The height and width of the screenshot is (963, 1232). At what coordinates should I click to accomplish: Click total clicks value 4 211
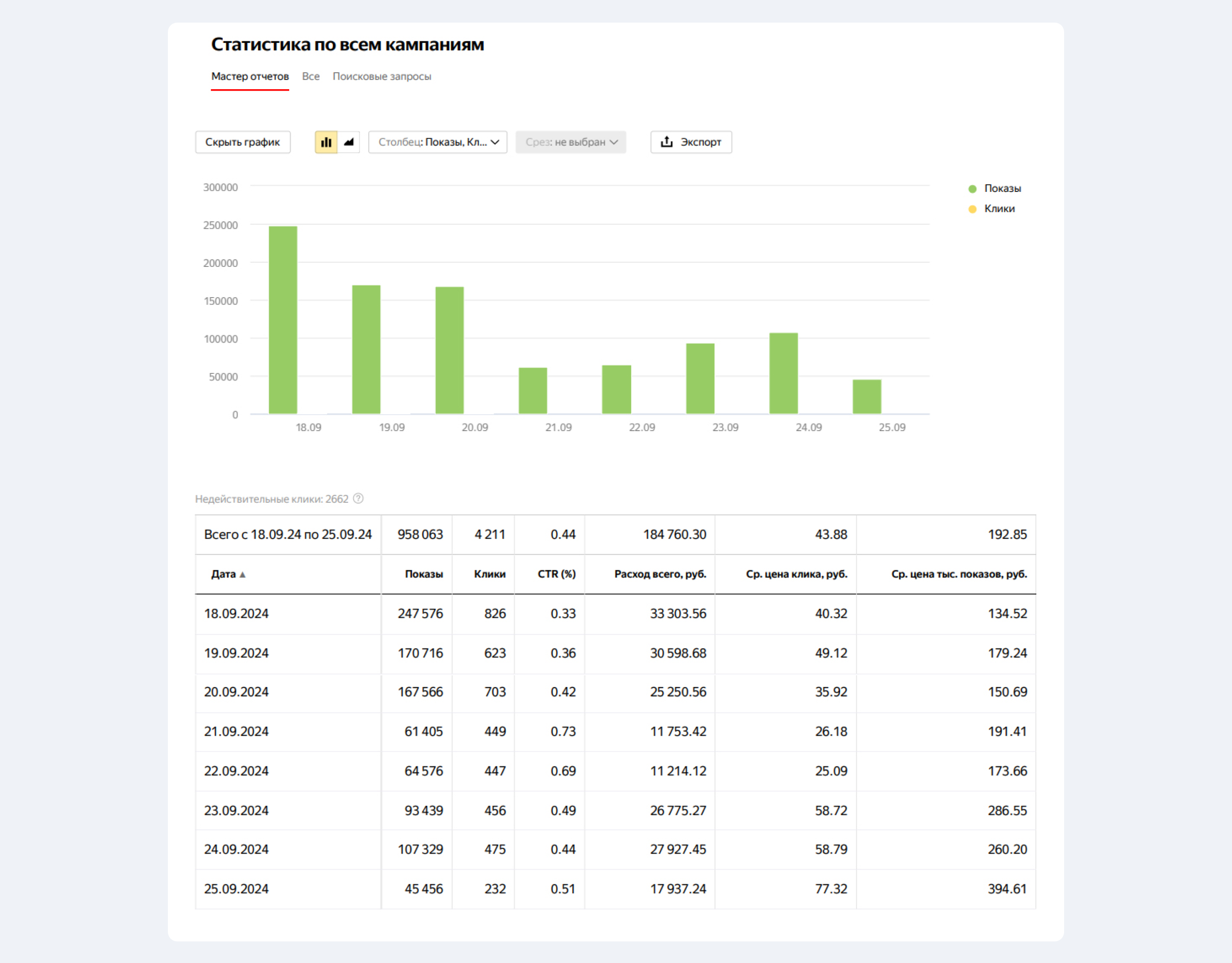(x=490, y=535)
